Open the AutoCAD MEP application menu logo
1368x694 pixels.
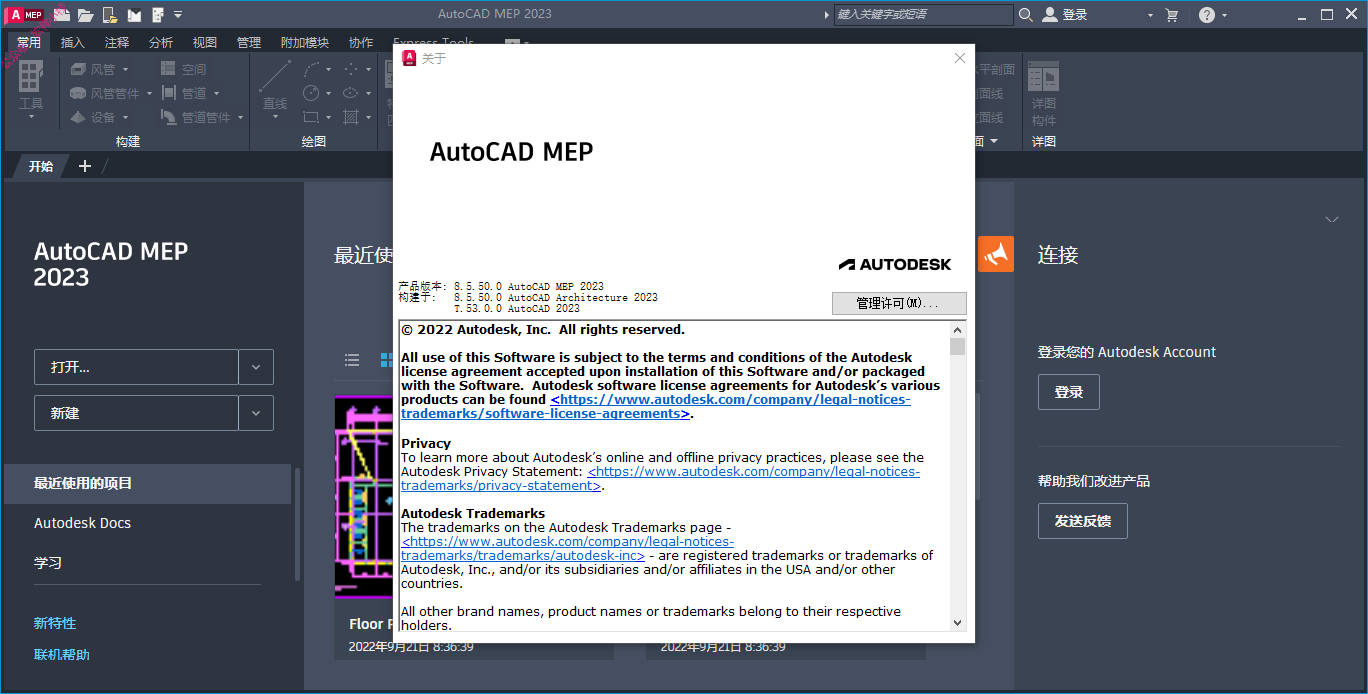26,14
